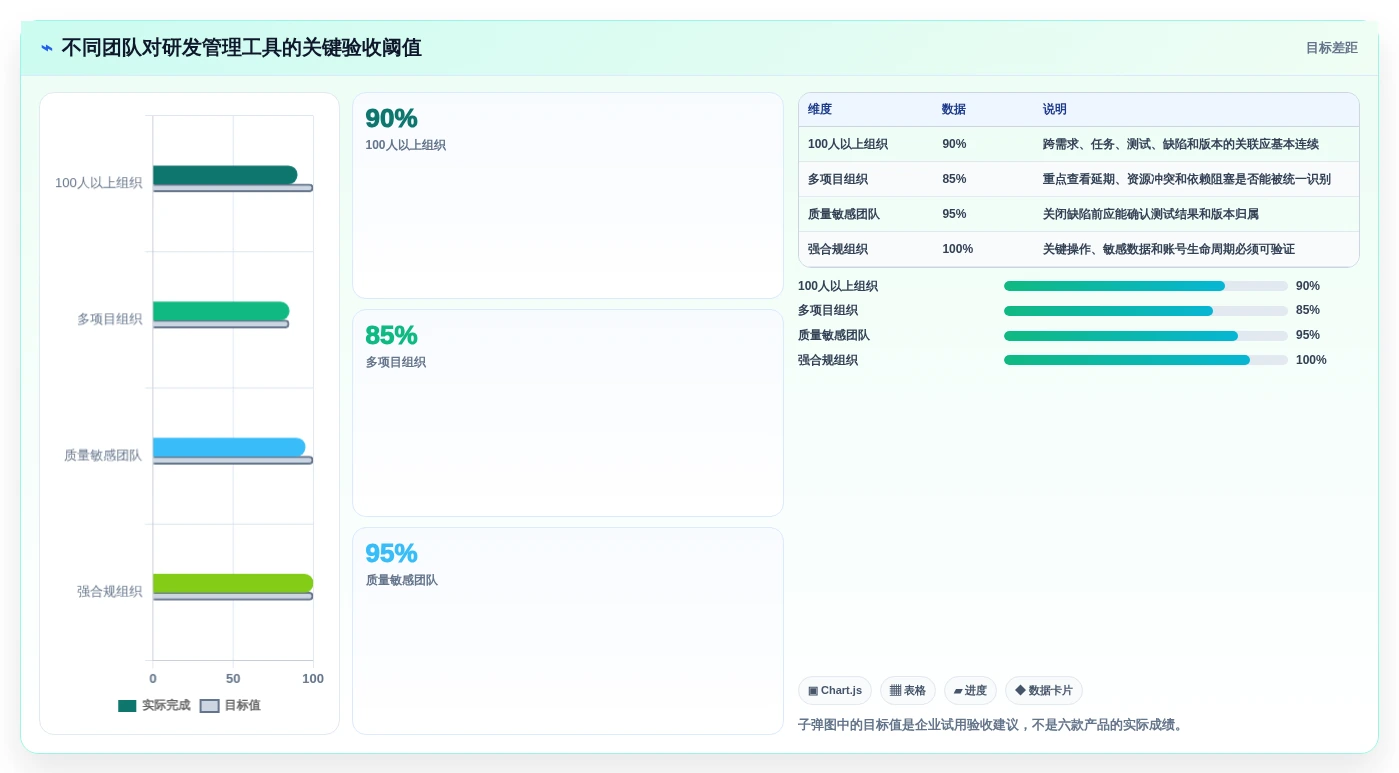Click the 50 tick label on chart axis
This screenshot has height=773, width=1399.
[x=233, y=679]
